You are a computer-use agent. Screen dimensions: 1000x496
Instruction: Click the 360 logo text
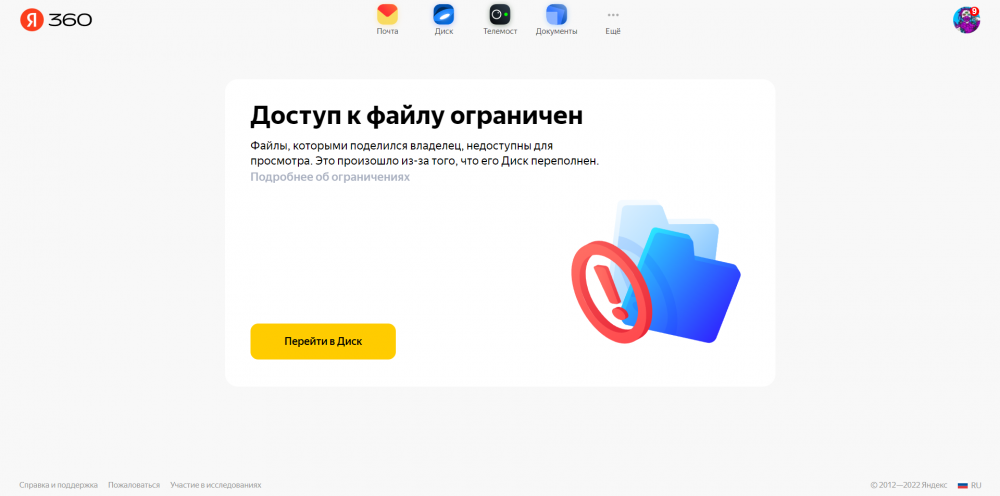[x=70, y=20]
